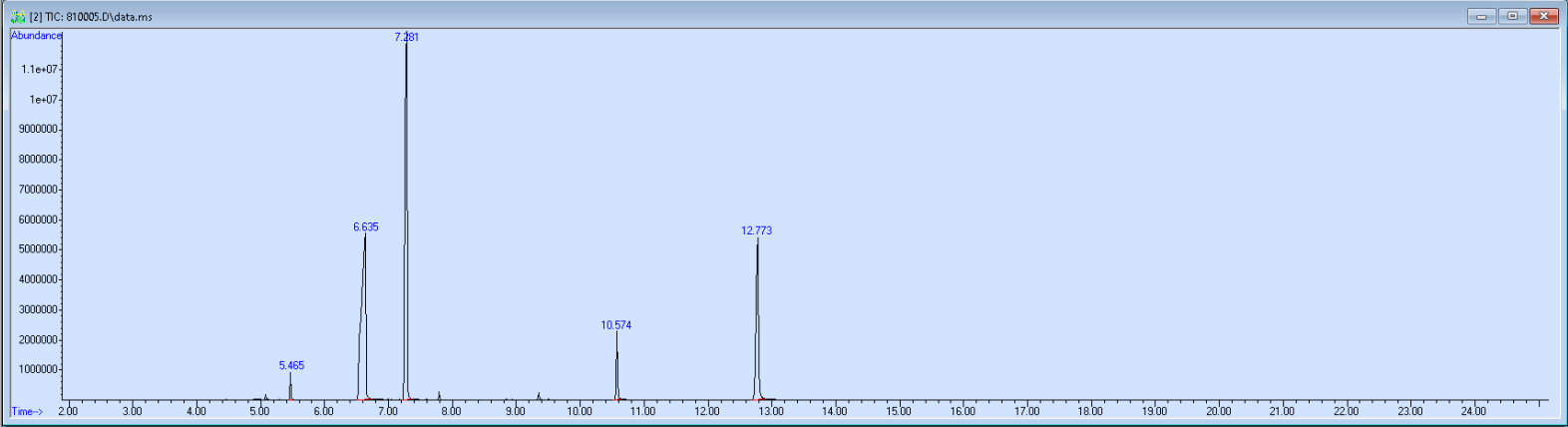
Task: Click the 7000000 abundance tick label
Action: (38, 190)
